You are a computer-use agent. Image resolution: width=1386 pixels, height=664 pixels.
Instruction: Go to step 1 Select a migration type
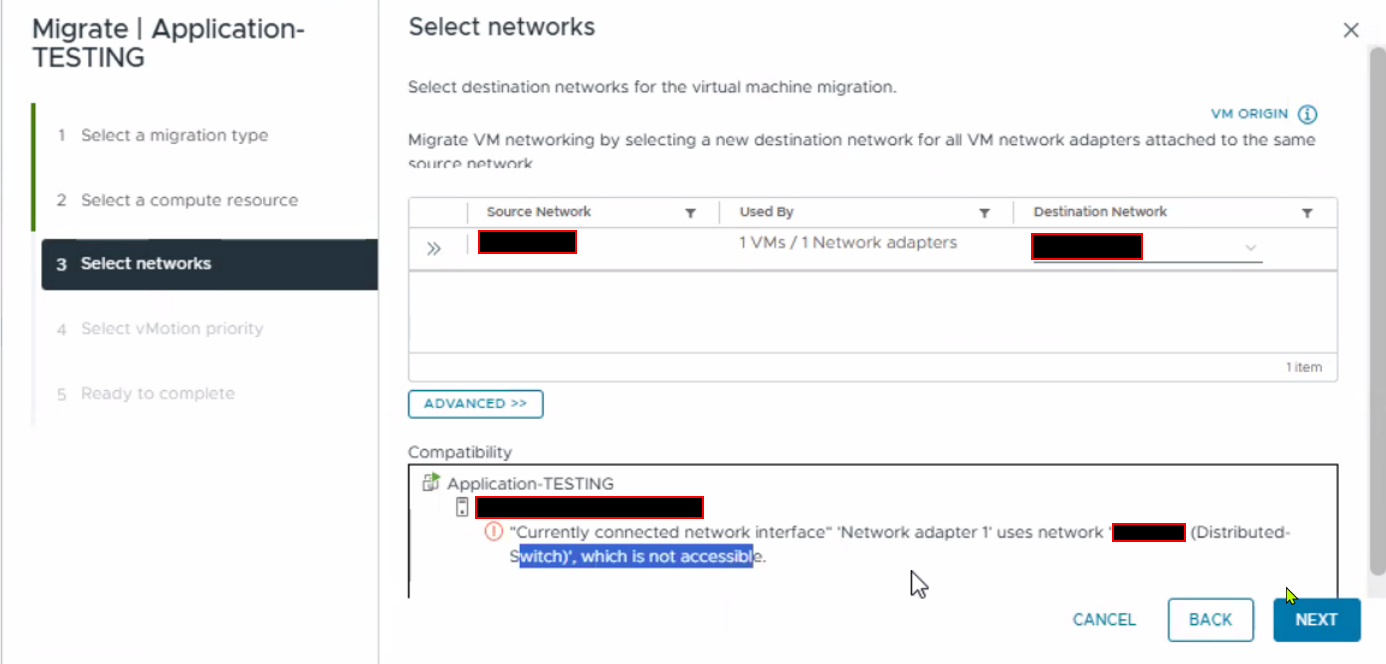[x=174, y=135]
